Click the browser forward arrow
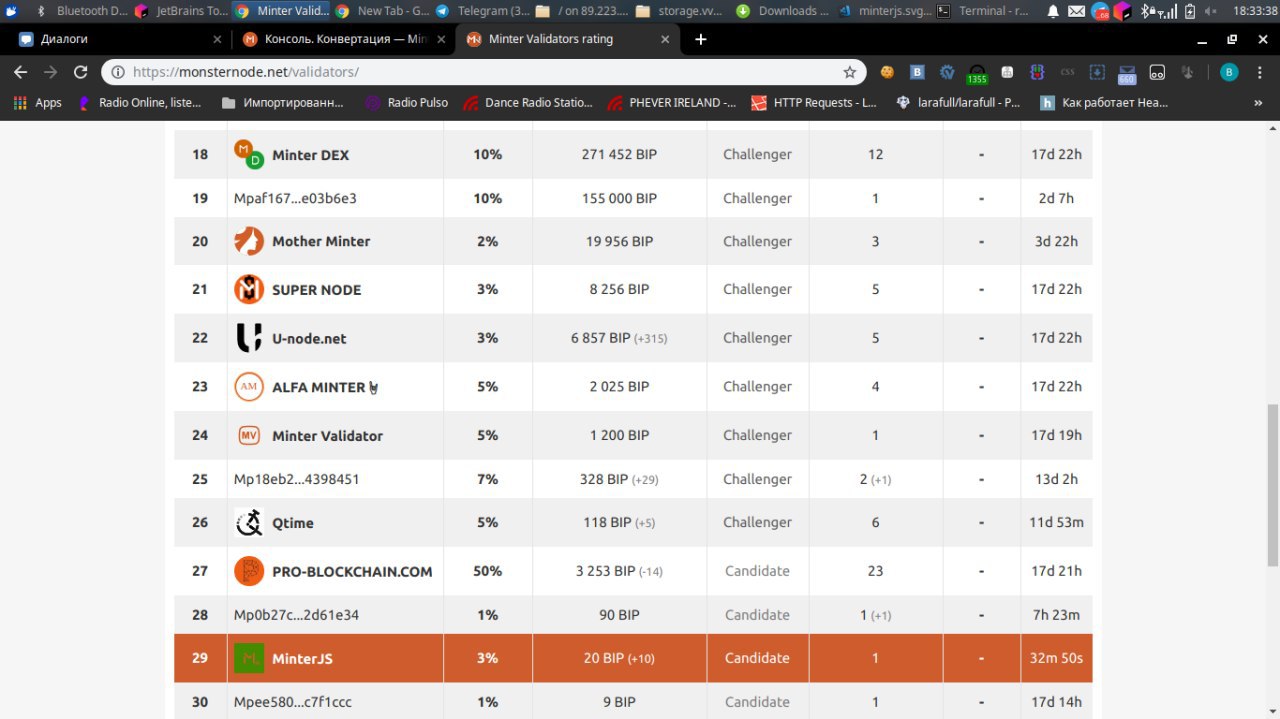The height and width of the screenshot is (719, 1280). [x=51, y=72]
